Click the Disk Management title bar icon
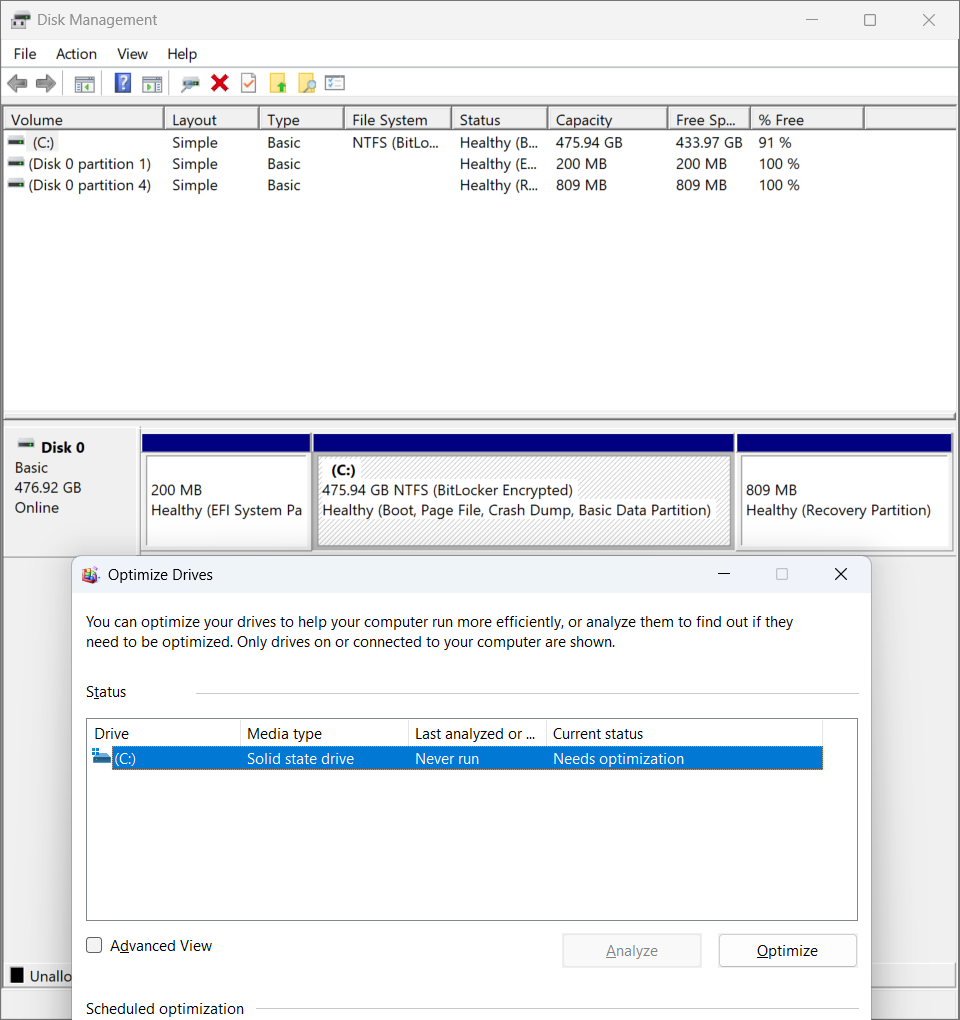Viewport: 960px width, 1020px height. click(20, 20)
